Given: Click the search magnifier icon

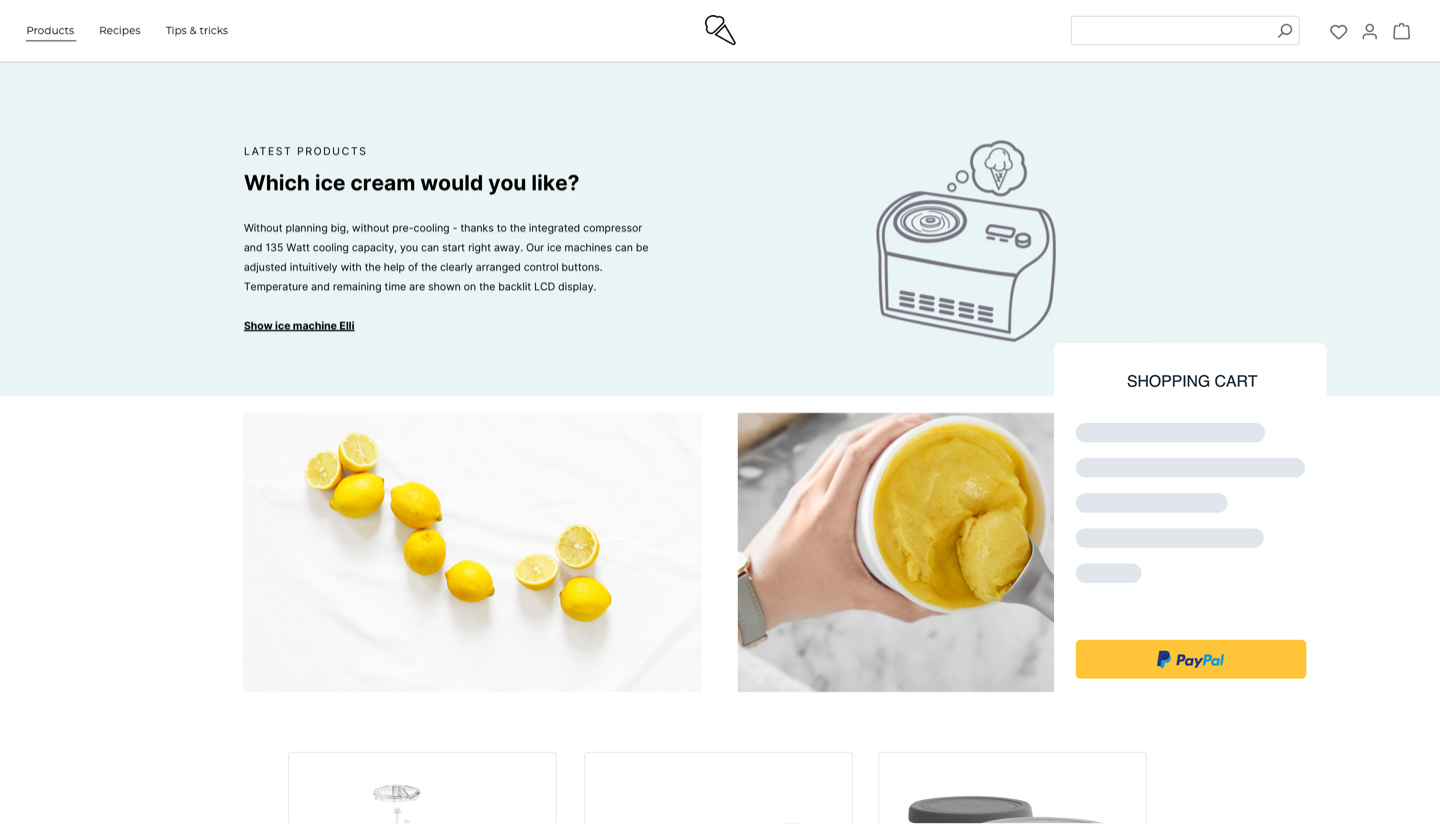Looking at the screenshot, I should pyautogui.click(x=1284, y=31).
